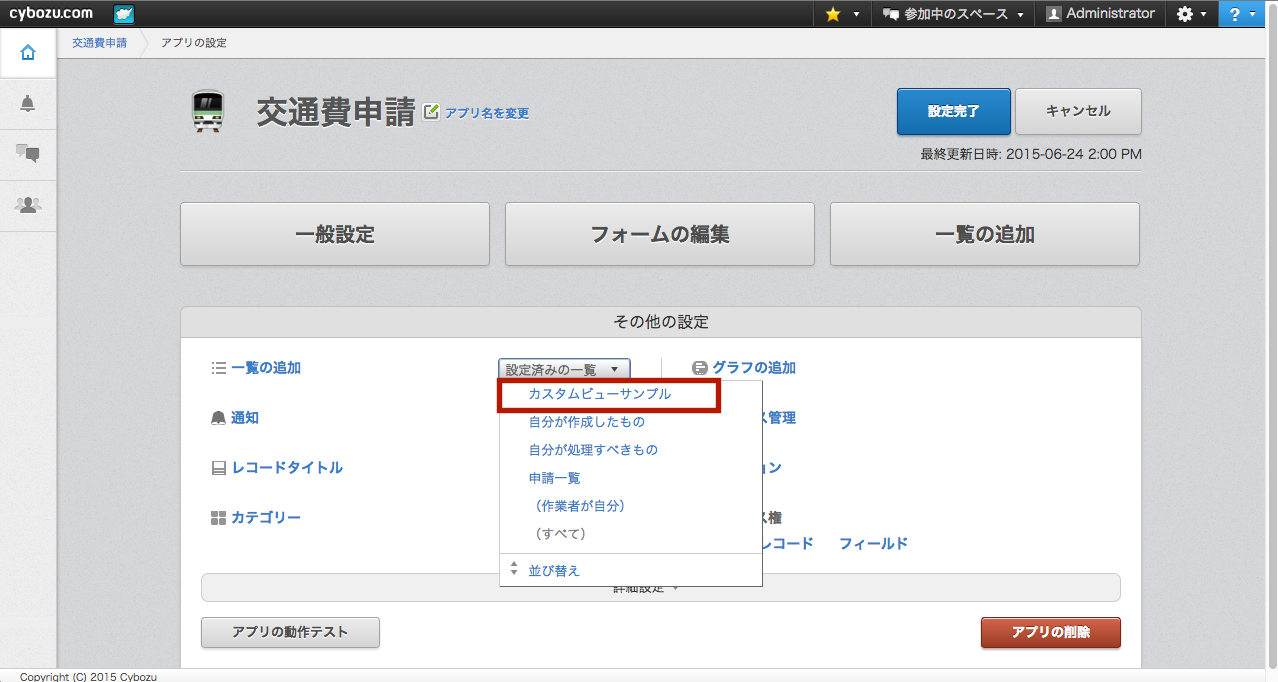Click the red アプリの削除 button
The width and height of the screenshot is (1278, 682).
[1050, 633]
